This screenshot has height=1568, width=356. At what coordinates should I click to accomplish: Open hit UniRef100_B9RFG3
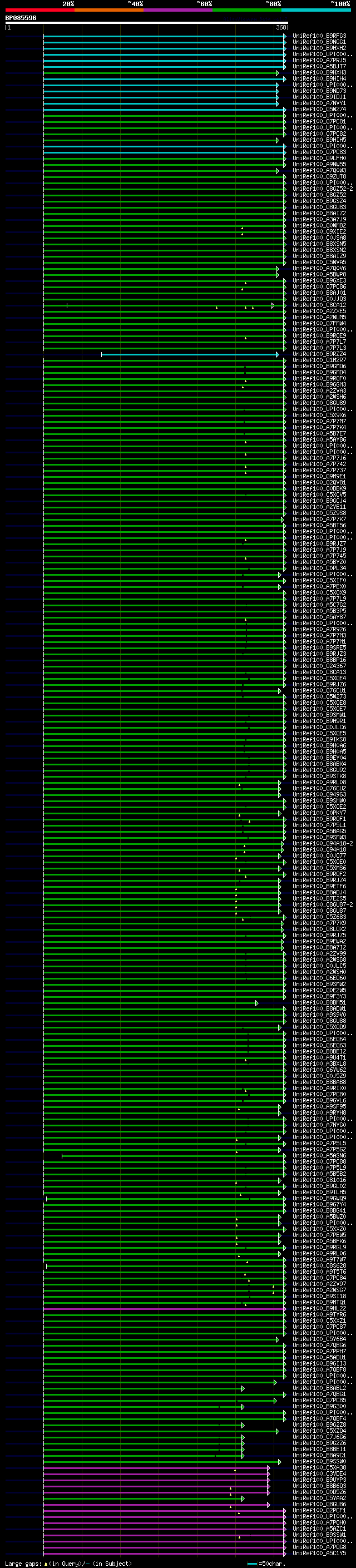319,36
